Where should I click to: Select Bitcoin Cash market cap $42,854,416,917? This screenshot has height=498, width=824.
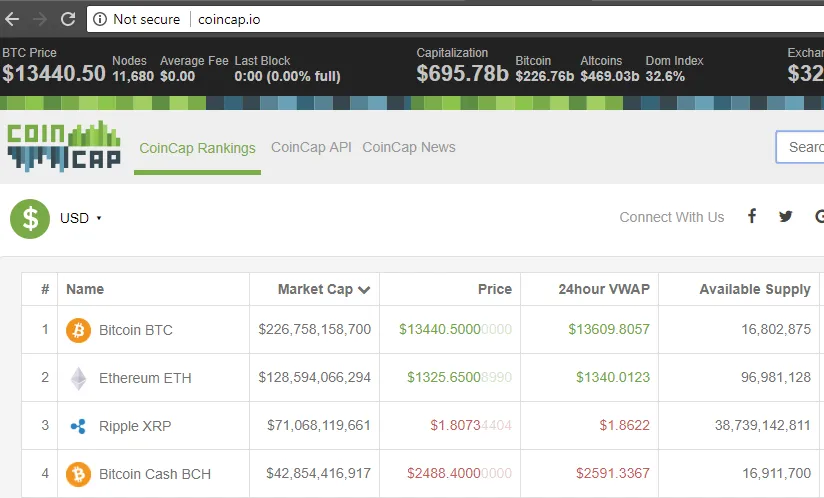[318, 473]
